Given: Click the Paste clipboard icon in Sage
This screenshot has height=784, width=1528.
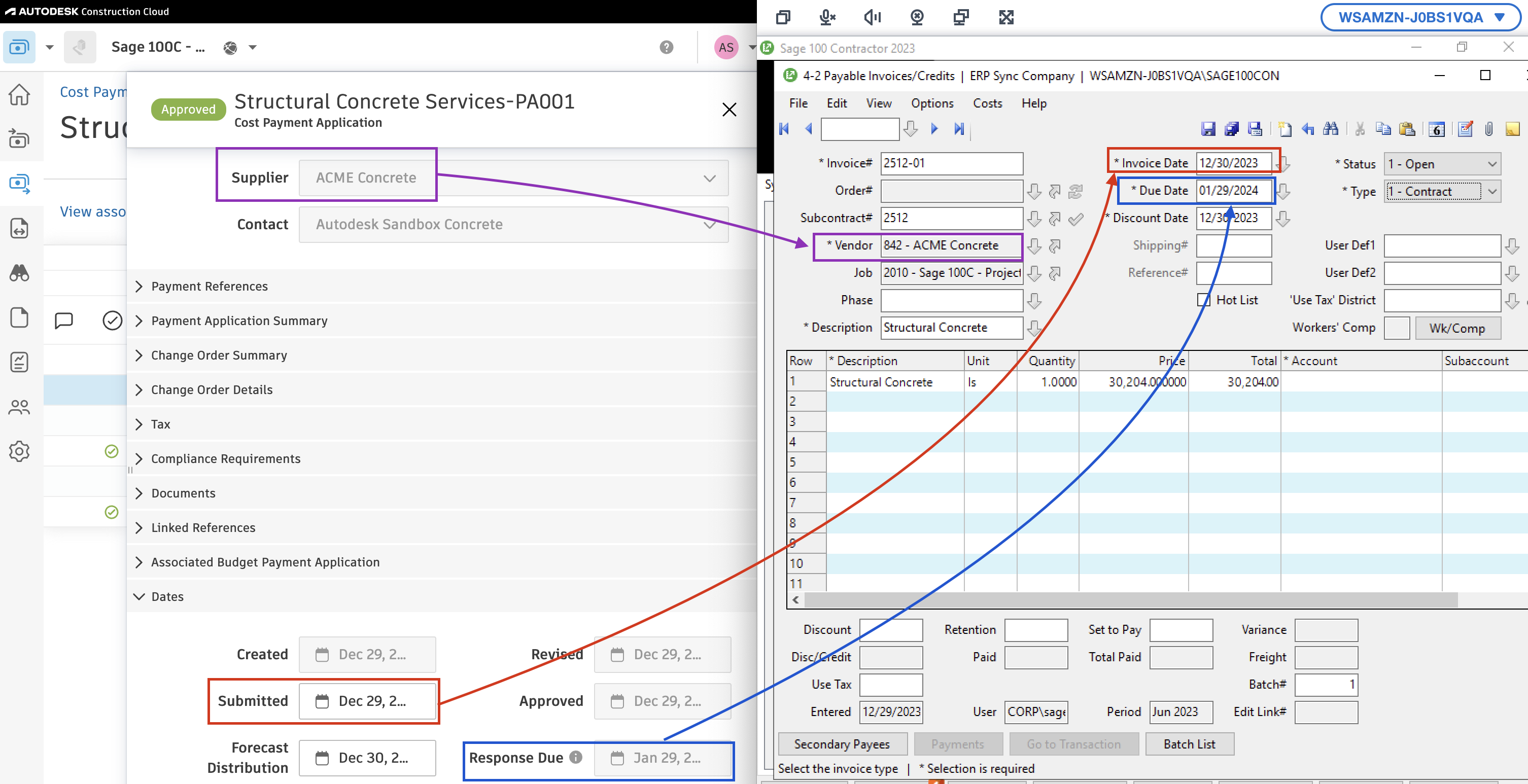Looking at the screenshot, I should click(x=1407, y=129).
